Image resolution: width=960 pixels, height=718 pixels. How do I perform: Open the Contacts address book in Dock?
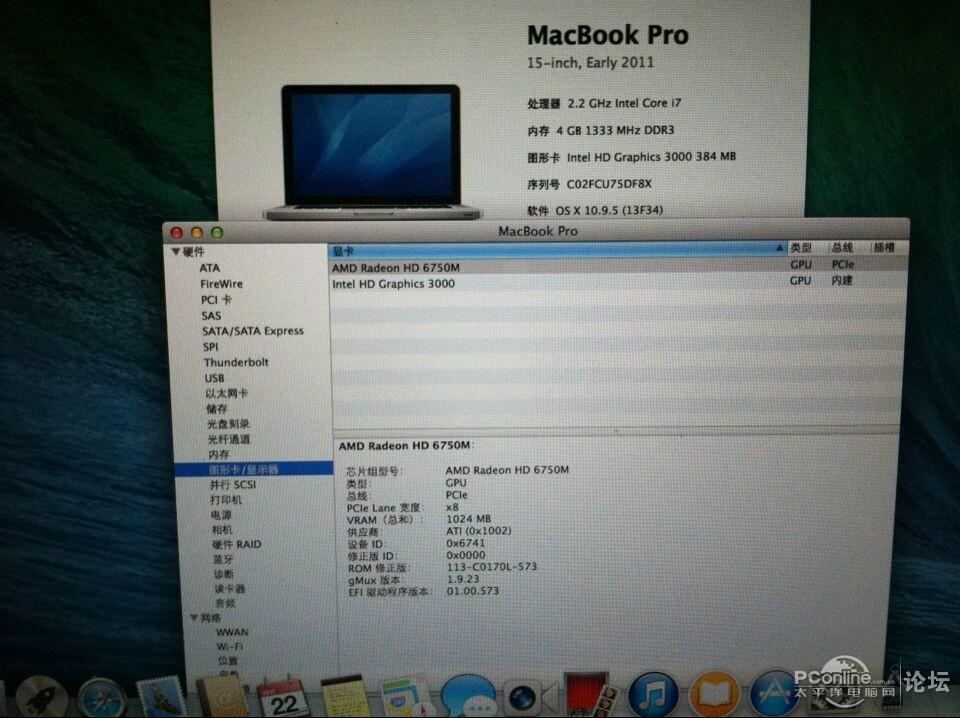(x=222, y=698)
